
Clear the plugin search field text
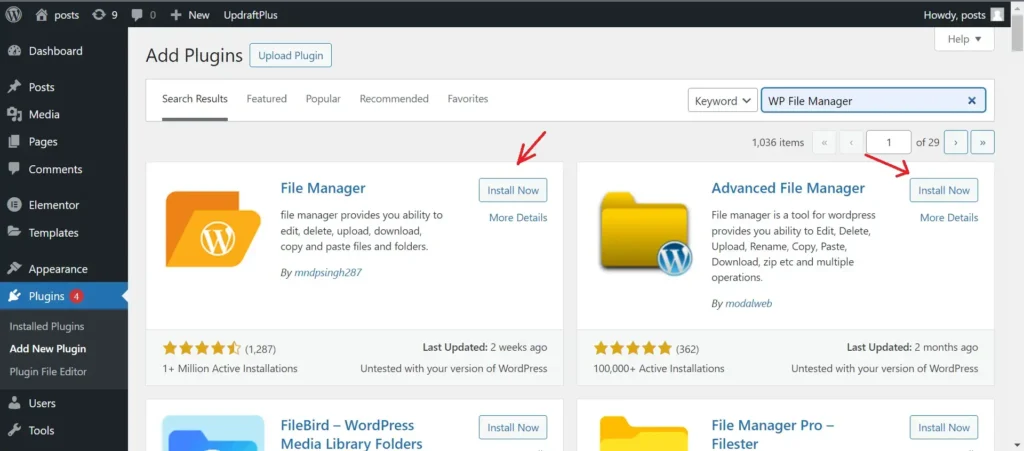[x=971, y=101]
